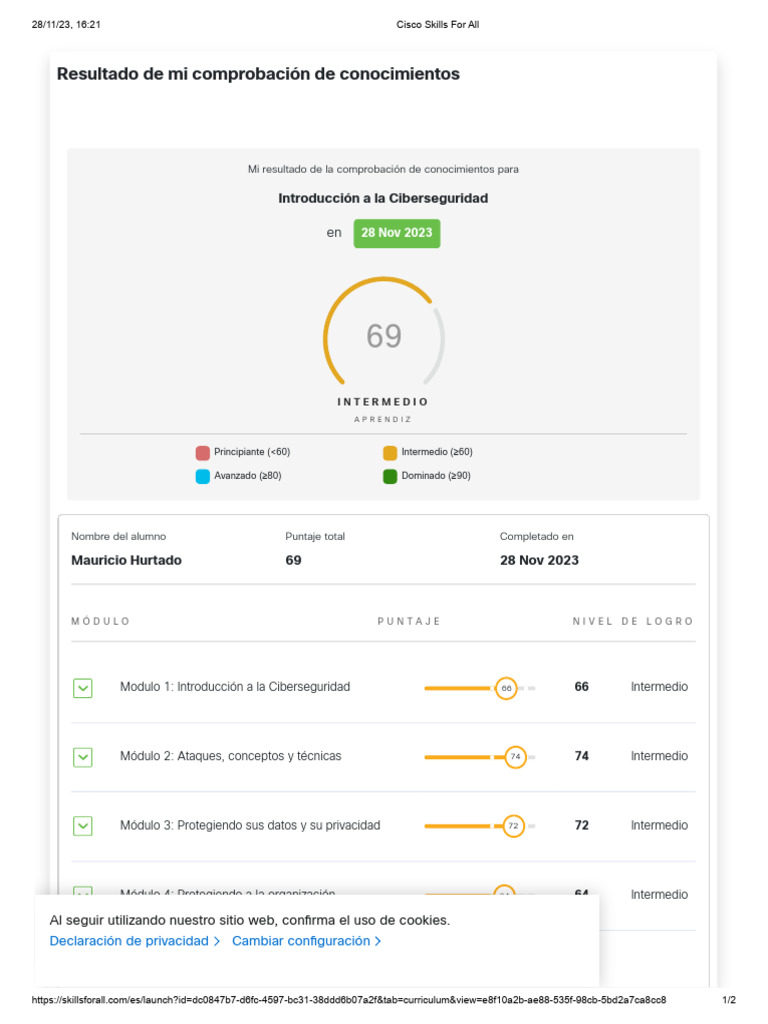This screenshot has height=1024, width=768.
Task: Expand Modulo 1 Introducción a la Ciberseguridad row
Action: click(82, 688)
